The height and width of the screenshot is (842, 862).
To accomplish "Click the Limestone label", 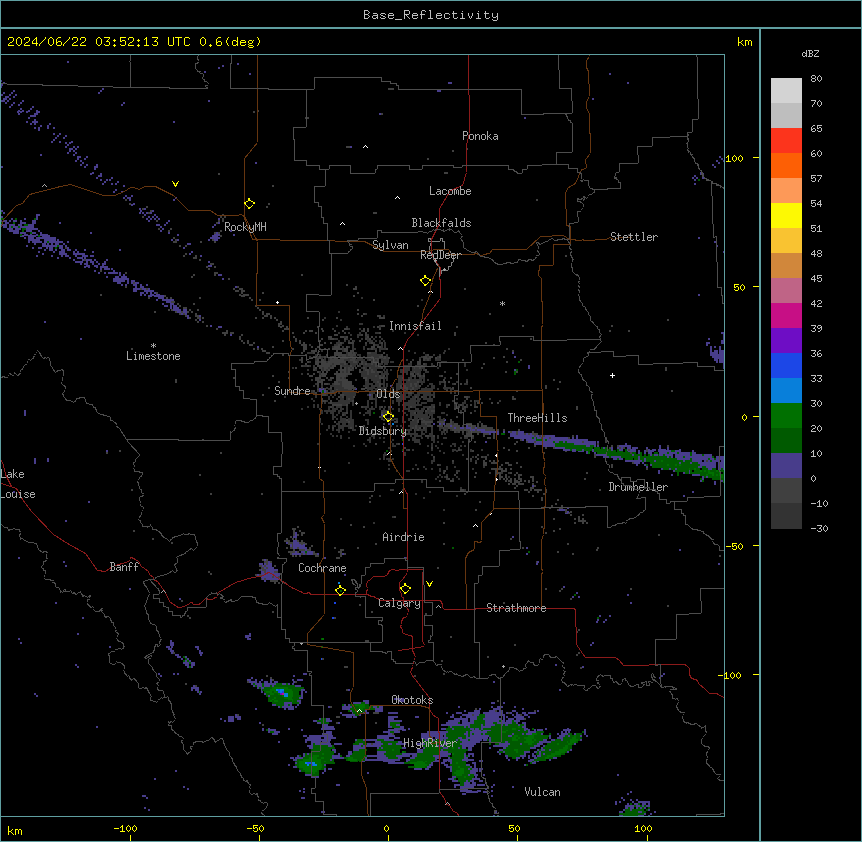I will point(153,356).
